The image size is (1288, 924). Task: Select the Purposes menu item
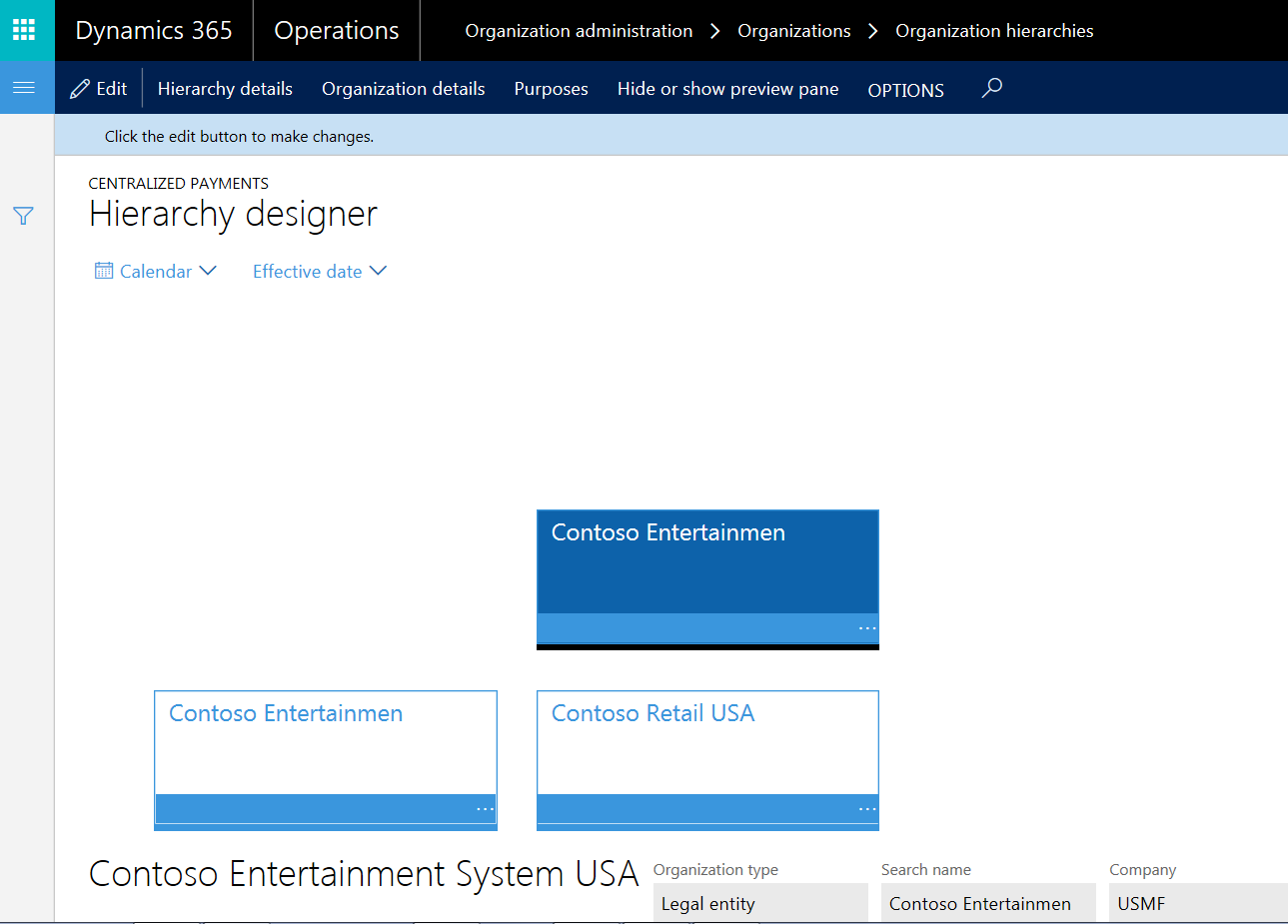551,89
